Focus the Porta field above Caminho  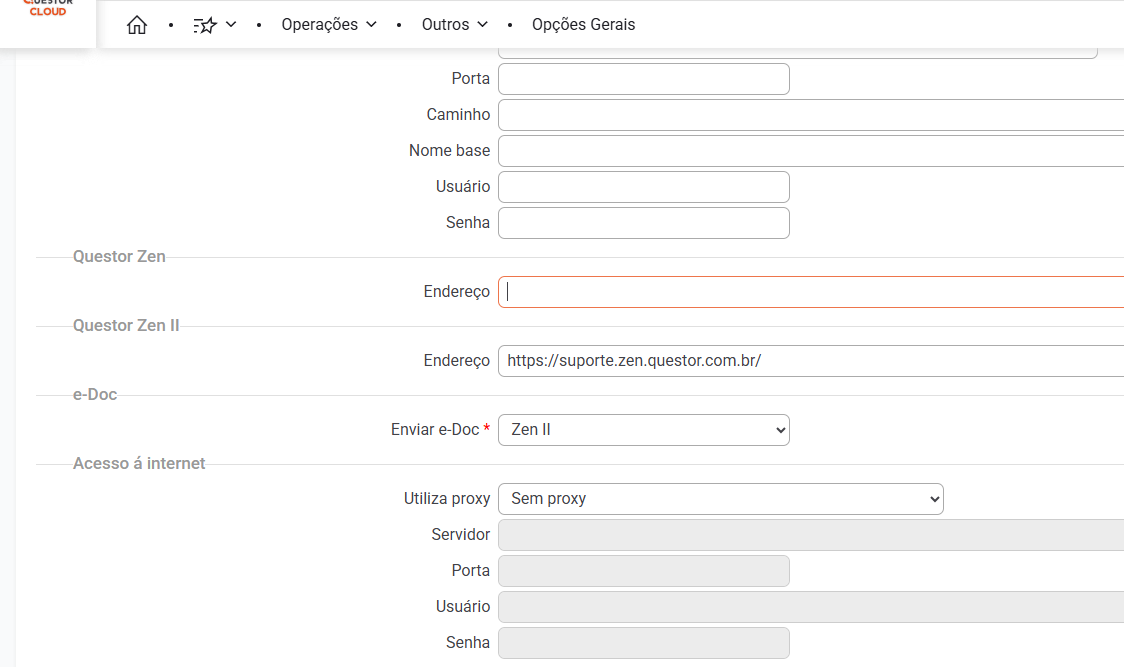(644, 79)
